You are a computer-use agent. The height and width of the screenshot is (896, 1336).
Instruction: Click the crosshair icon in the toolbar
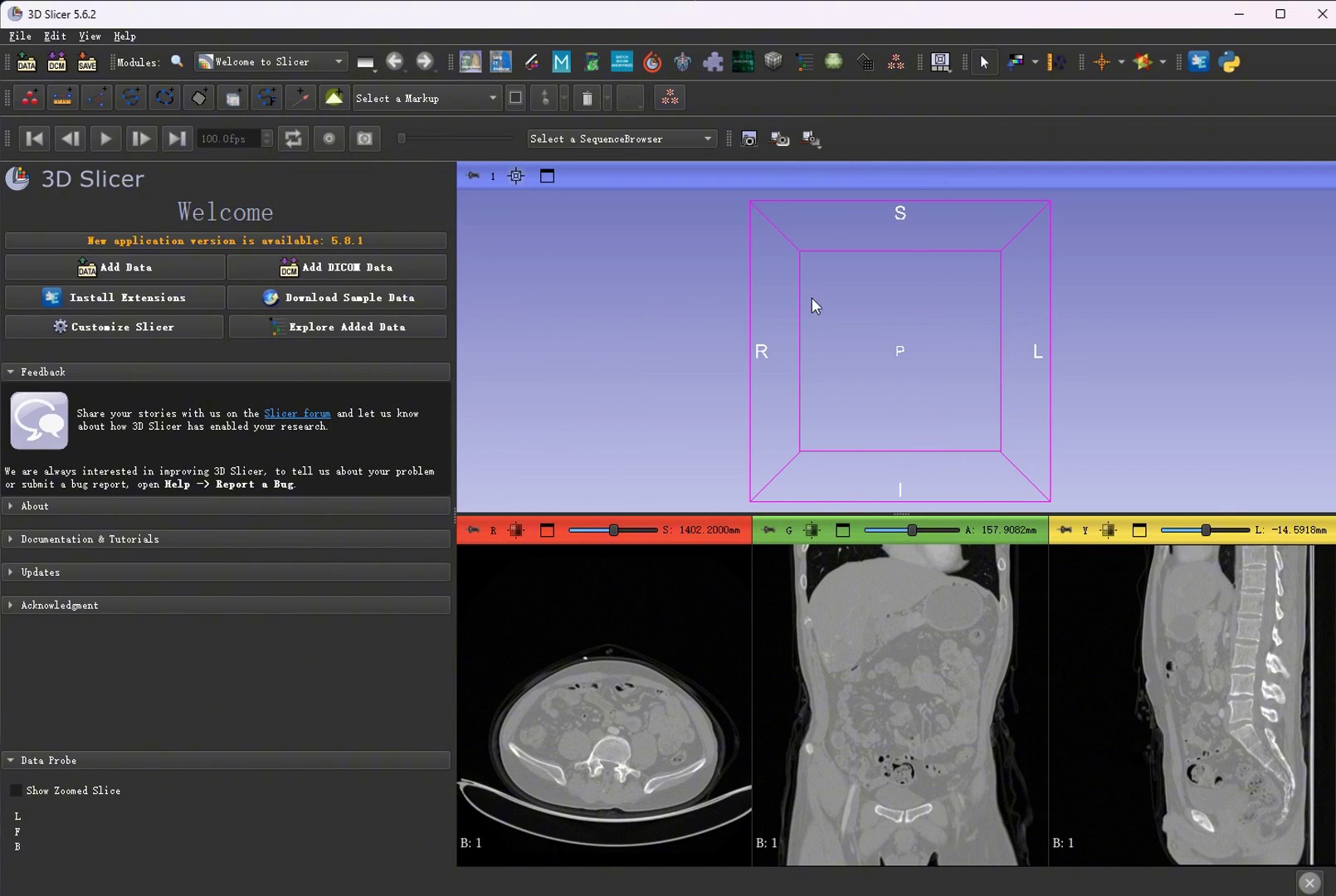[x=1102, y=61]
